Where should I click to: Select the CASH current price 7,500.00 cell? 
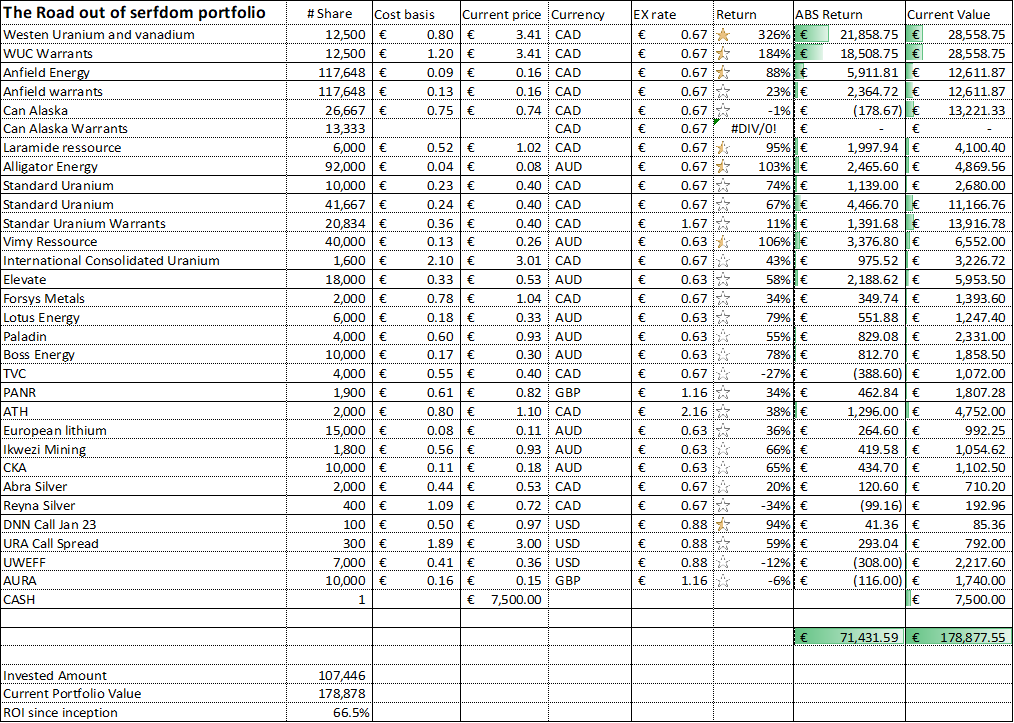(504, 599)
